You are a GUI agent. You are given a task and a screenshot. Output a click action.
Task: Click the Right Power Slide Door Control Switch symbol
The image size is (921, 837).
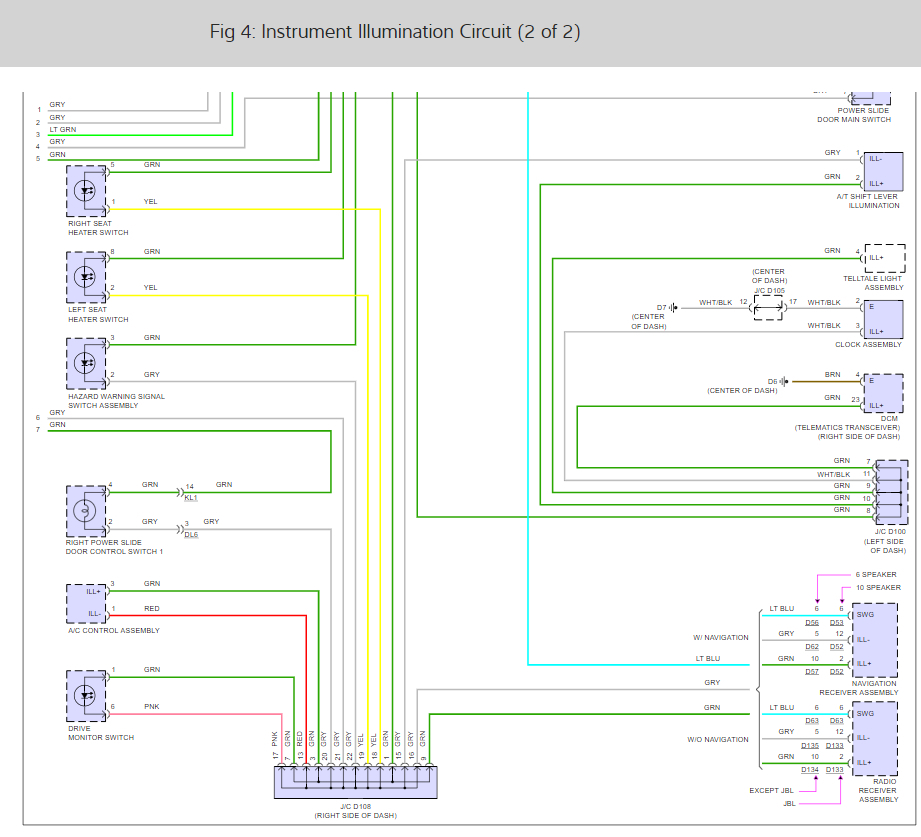(86, 511)
